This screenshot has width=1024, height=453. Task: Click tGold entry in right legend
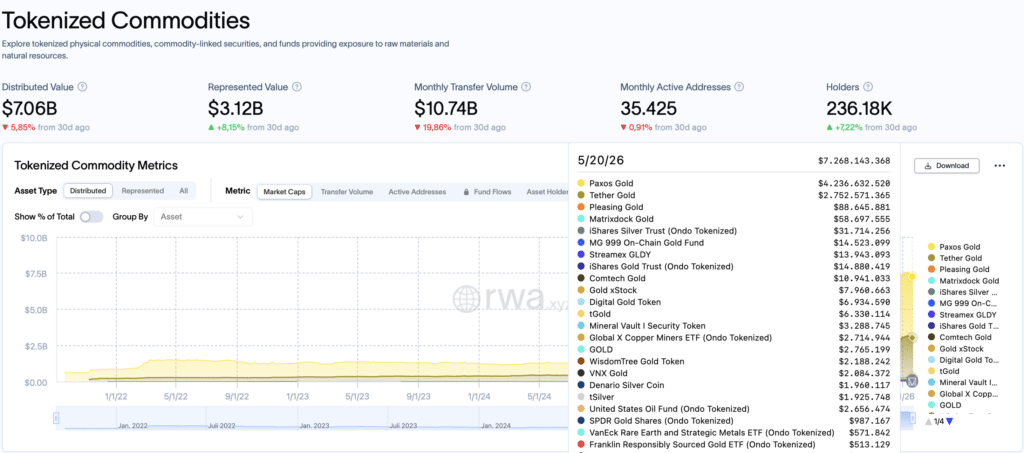click(943, 371)
